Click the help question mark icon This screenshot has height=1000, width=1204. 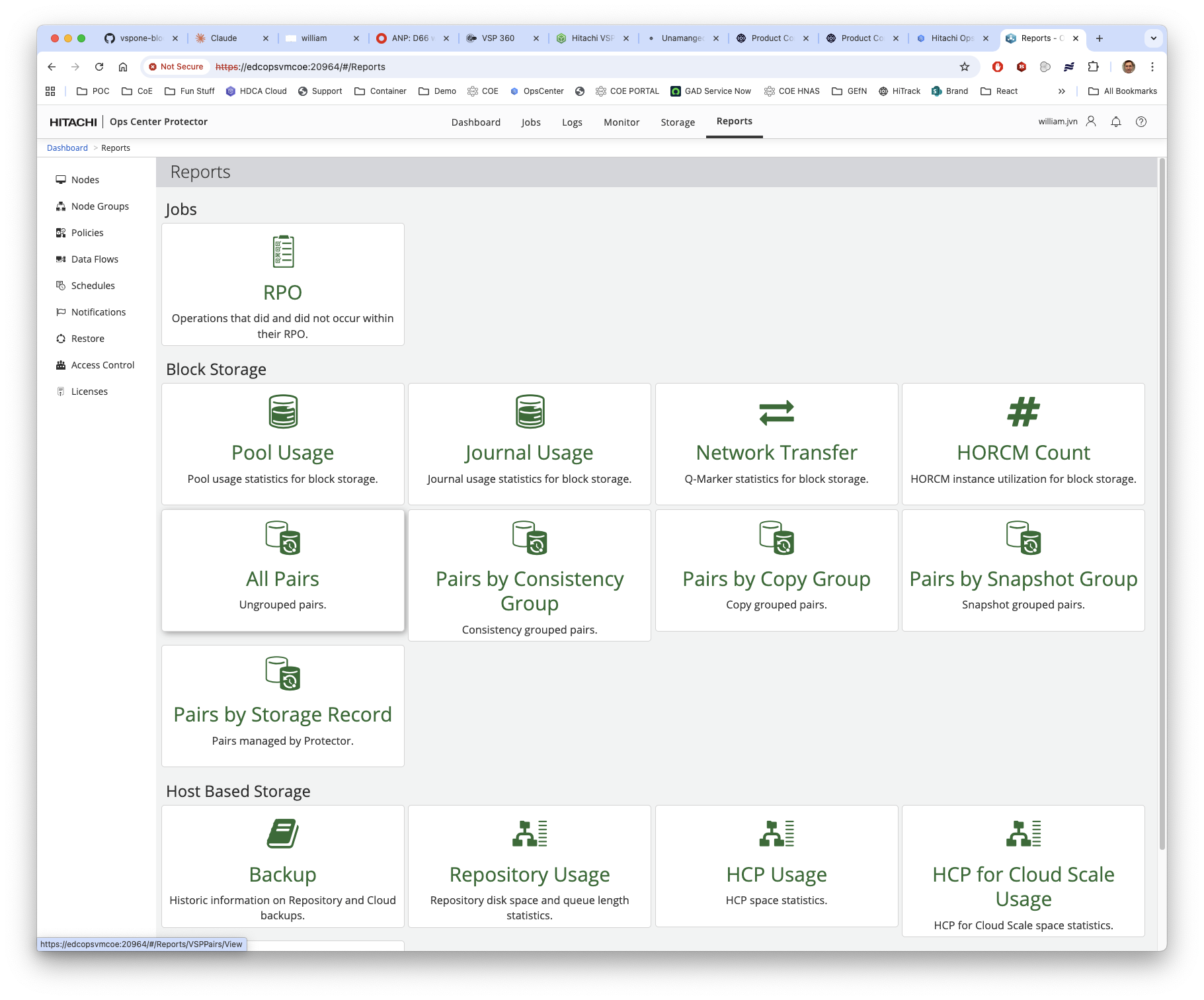pos(1141,122)
